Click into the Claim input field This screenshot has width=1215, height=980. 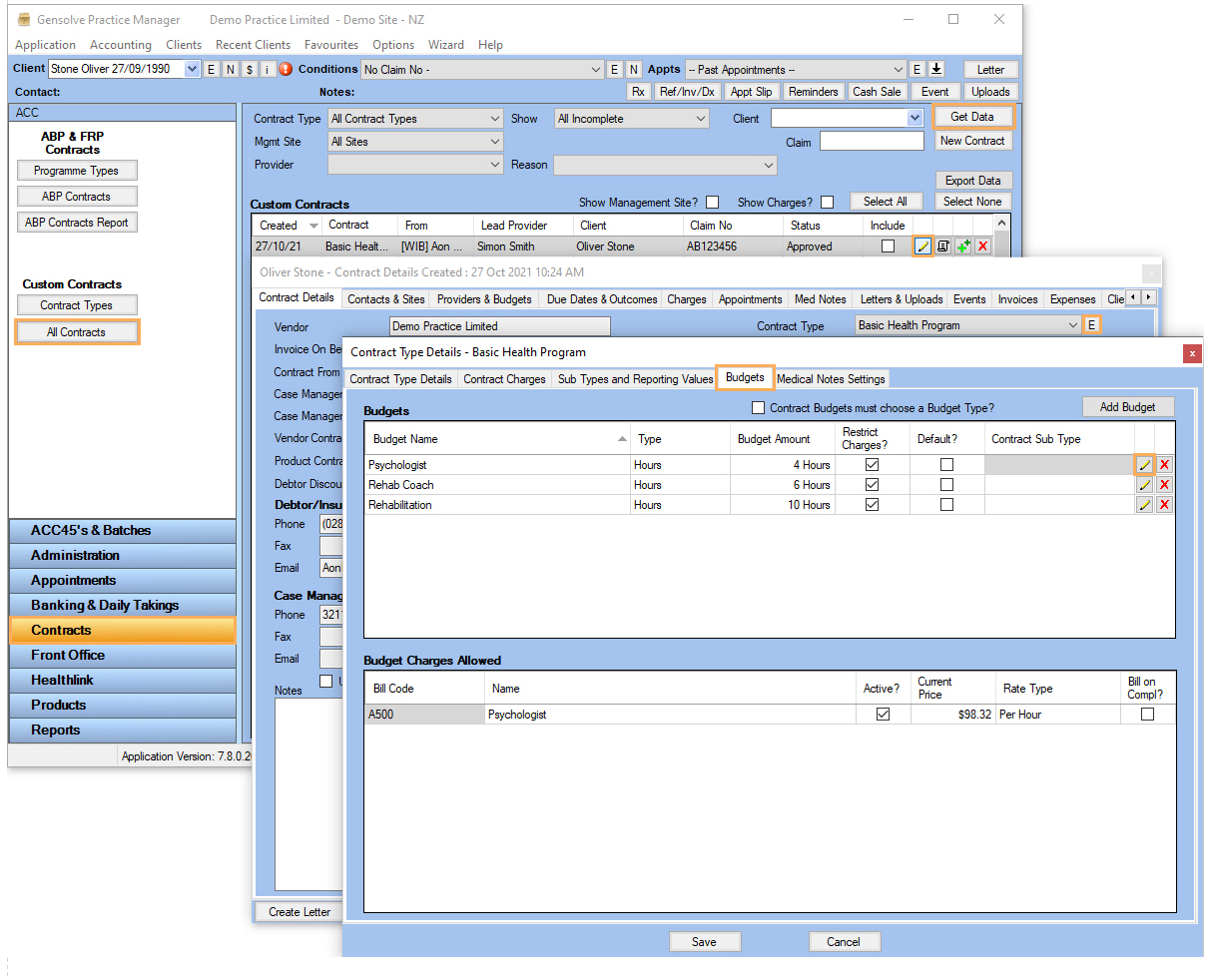[x=872, y=142]
